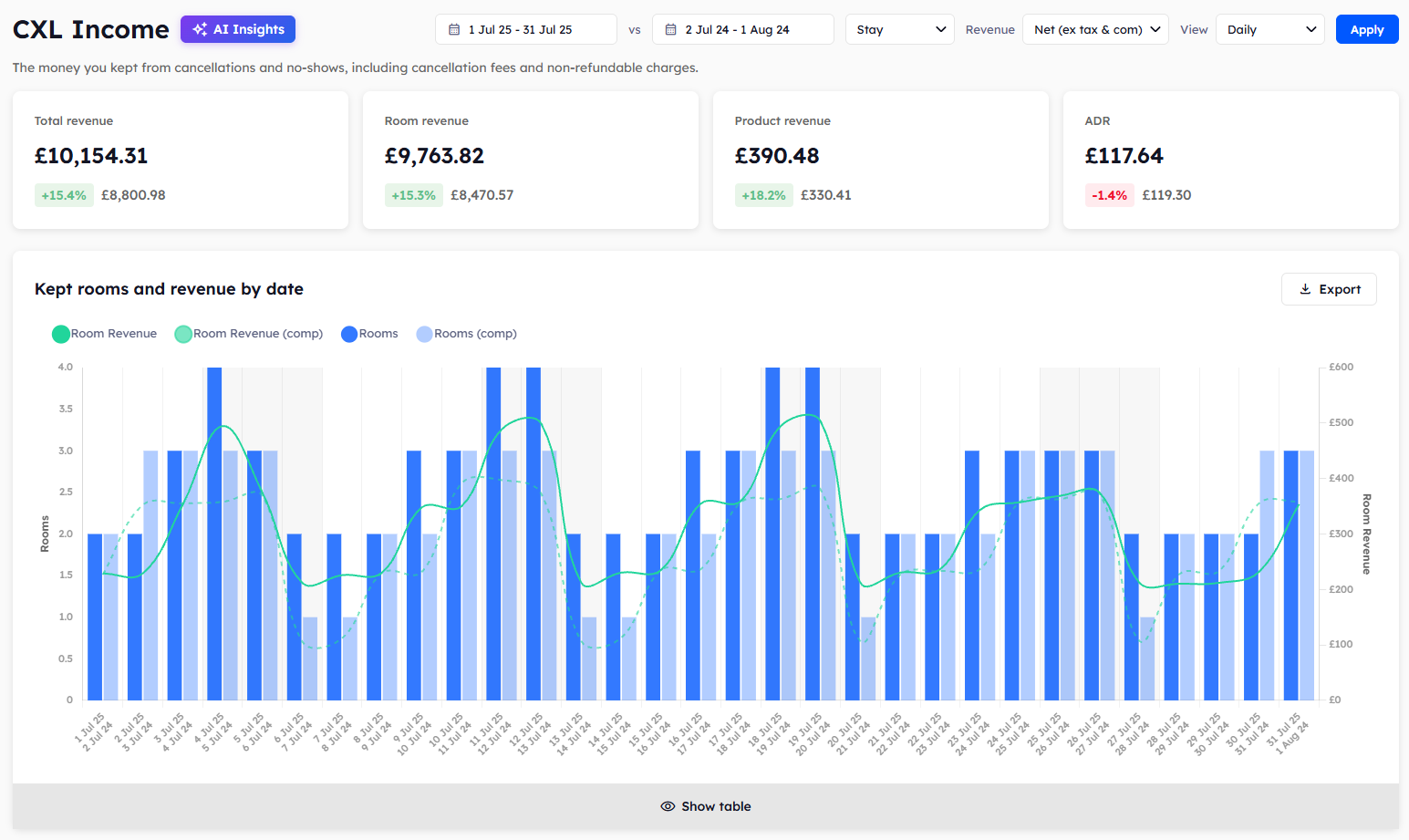
Task: Show table below the chart
Action: (x=706, y=806)
